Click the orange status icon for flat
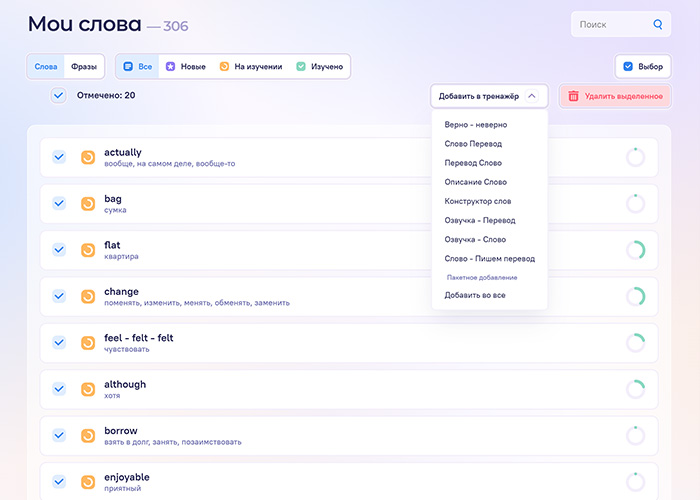This screenshot has height=500, width=700. (x=88, y=250)
